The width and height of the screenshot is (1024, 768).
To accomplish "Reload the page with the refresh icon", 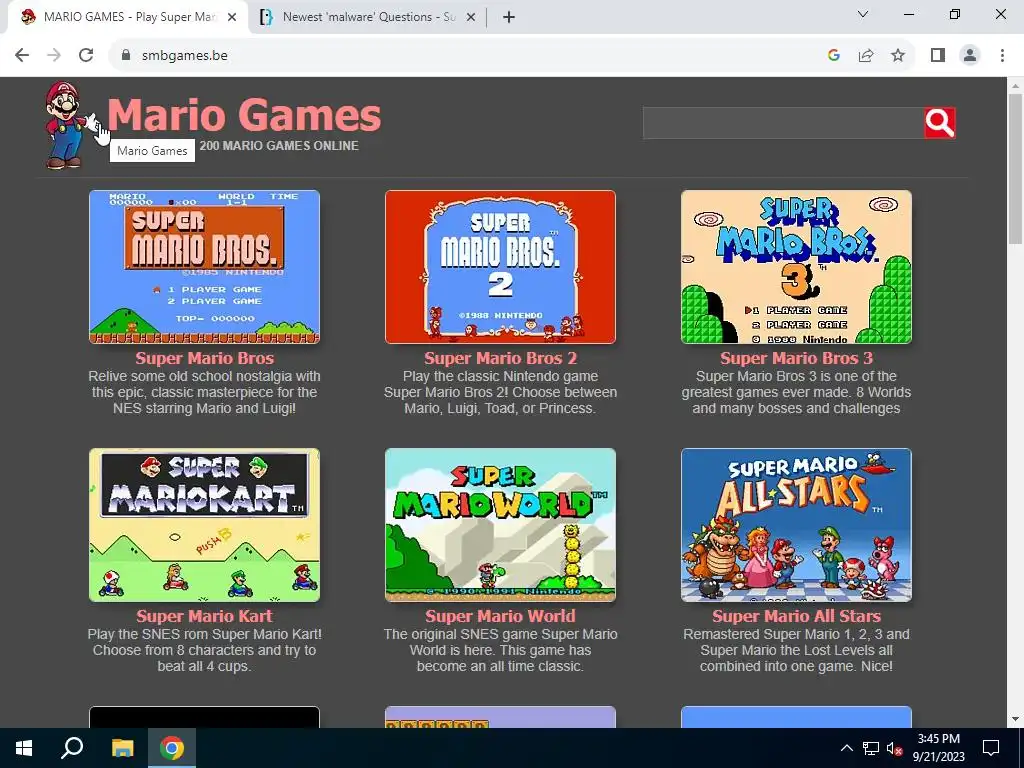I will pyautogui.click(x=86, y=56).
